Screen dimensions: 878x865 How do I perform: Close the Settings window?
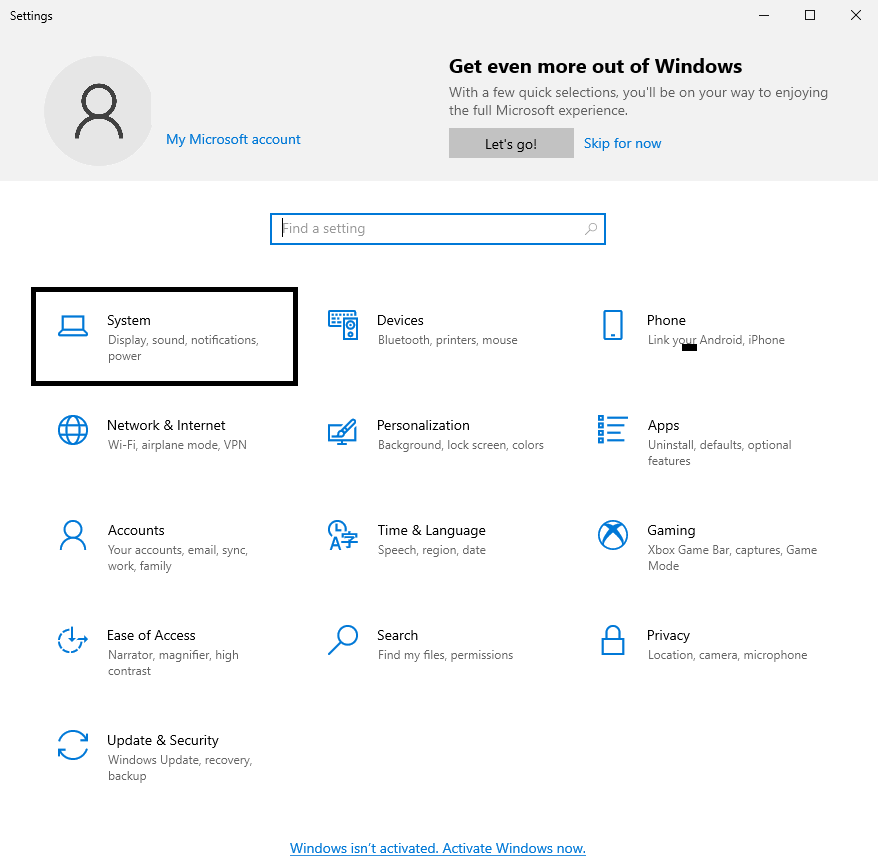click(856, 15)
